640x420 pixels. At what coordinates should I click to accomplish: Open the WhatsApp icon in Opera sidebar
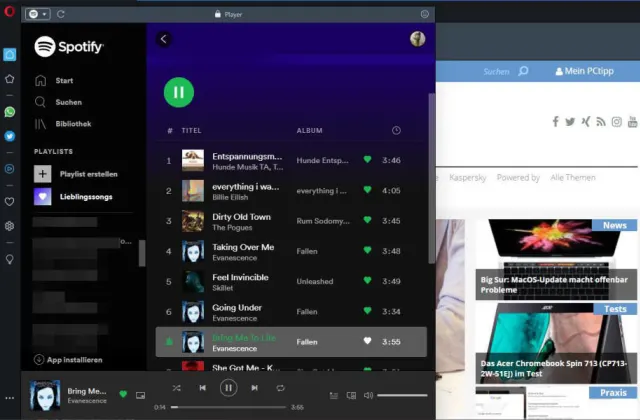coord(10,113)
